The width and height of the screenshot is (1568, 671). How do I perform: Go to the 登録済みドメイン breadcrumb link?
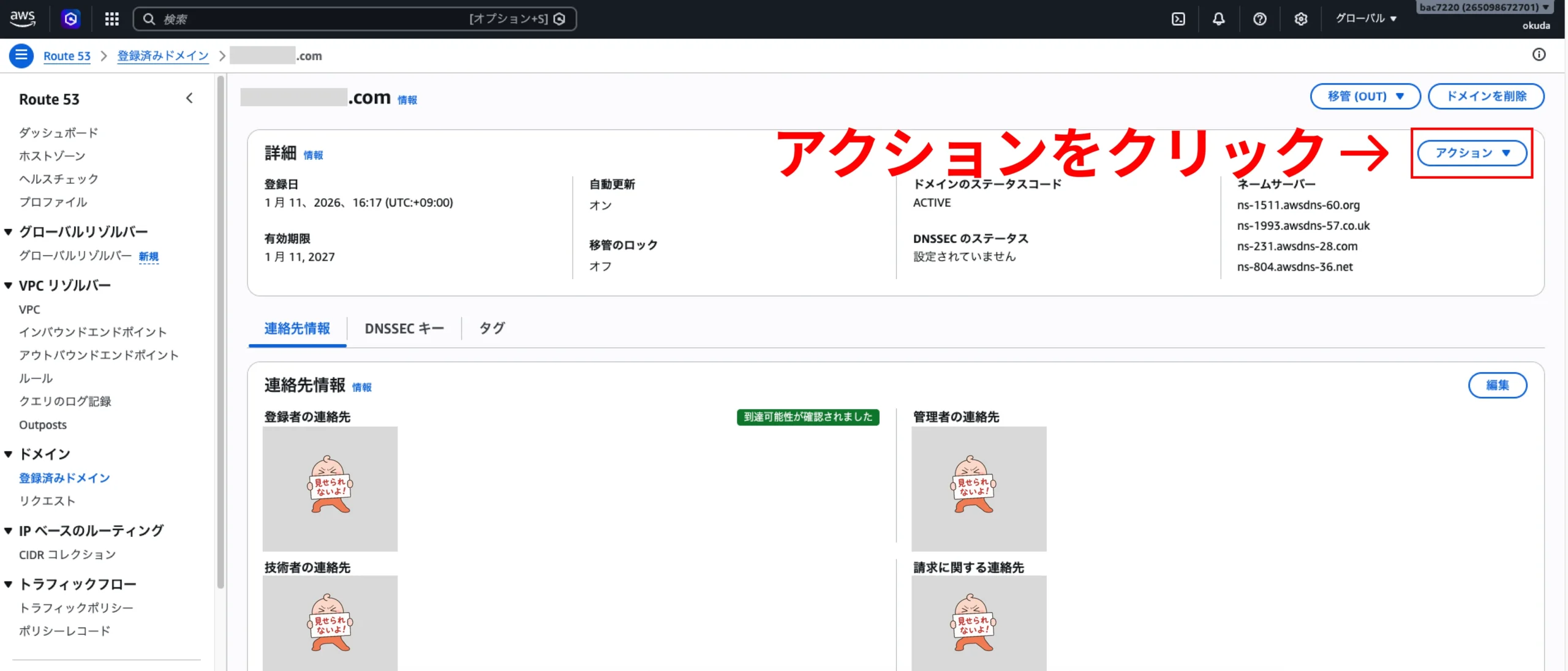pyautogui.click(x=163, y=56)
